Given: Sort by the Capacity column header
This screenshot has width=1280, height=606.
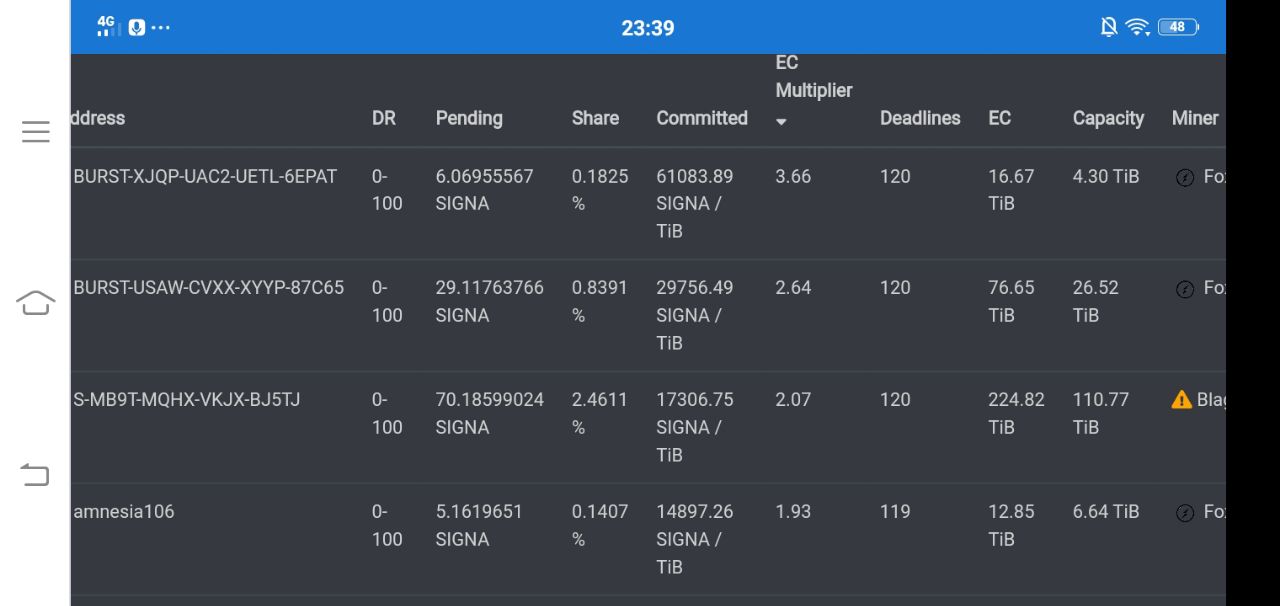Looking at the screenshot, I should tap(1108, 118).
